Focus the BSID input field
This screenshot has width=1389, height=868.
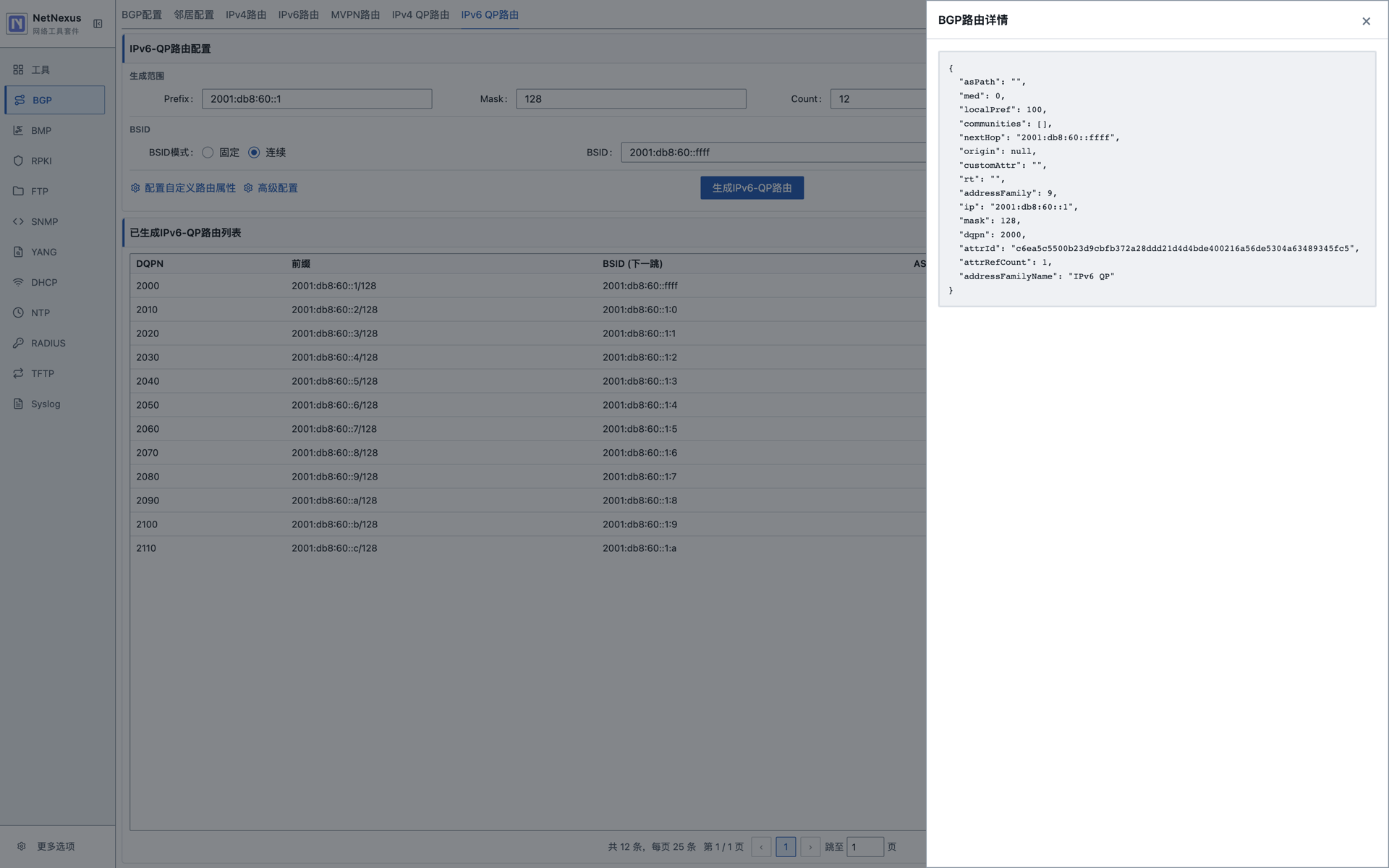[x=773, y=153]
